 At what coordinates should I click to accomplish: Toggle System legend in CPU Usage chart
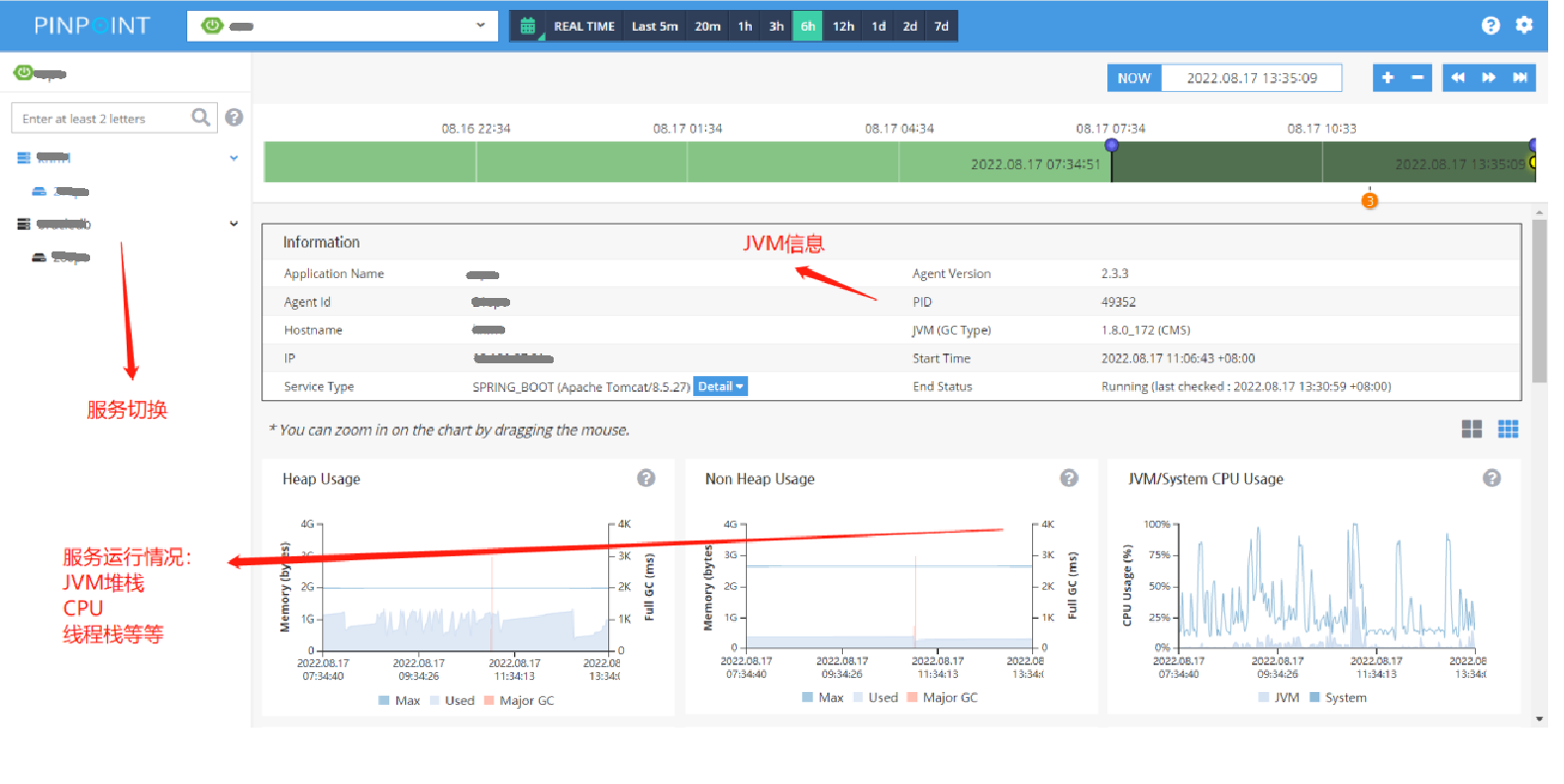(x=1338, y=698)
